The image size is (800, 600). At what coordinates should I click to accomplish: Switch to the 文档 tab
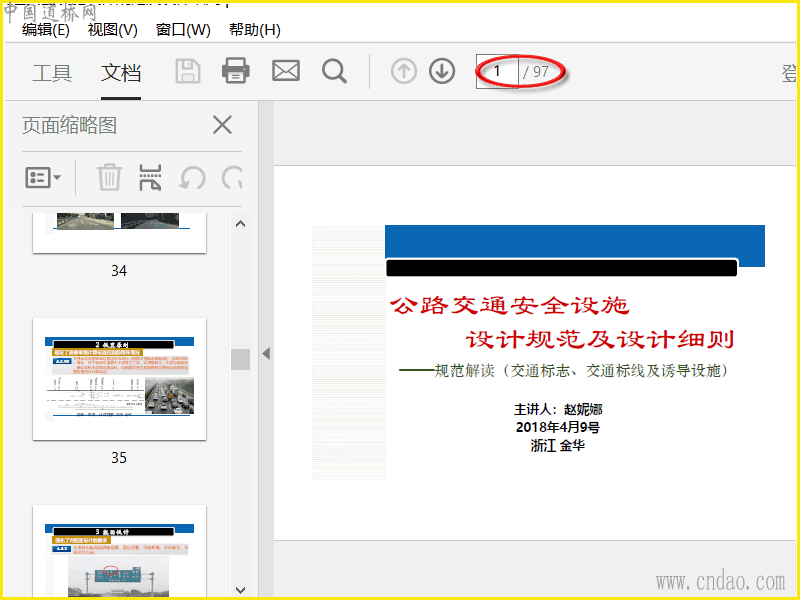(x=121, y=73)
